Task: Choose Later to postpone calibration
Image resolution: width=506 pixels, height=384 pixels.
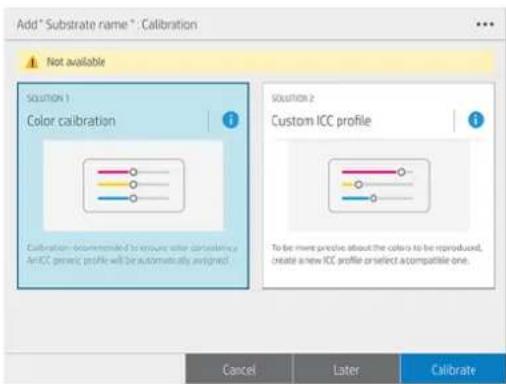Action: [x=346, y=369]
